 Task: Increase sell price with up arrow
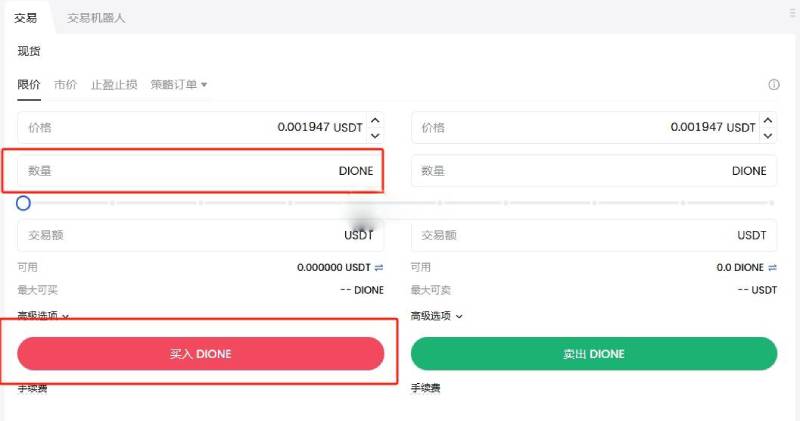768,120
